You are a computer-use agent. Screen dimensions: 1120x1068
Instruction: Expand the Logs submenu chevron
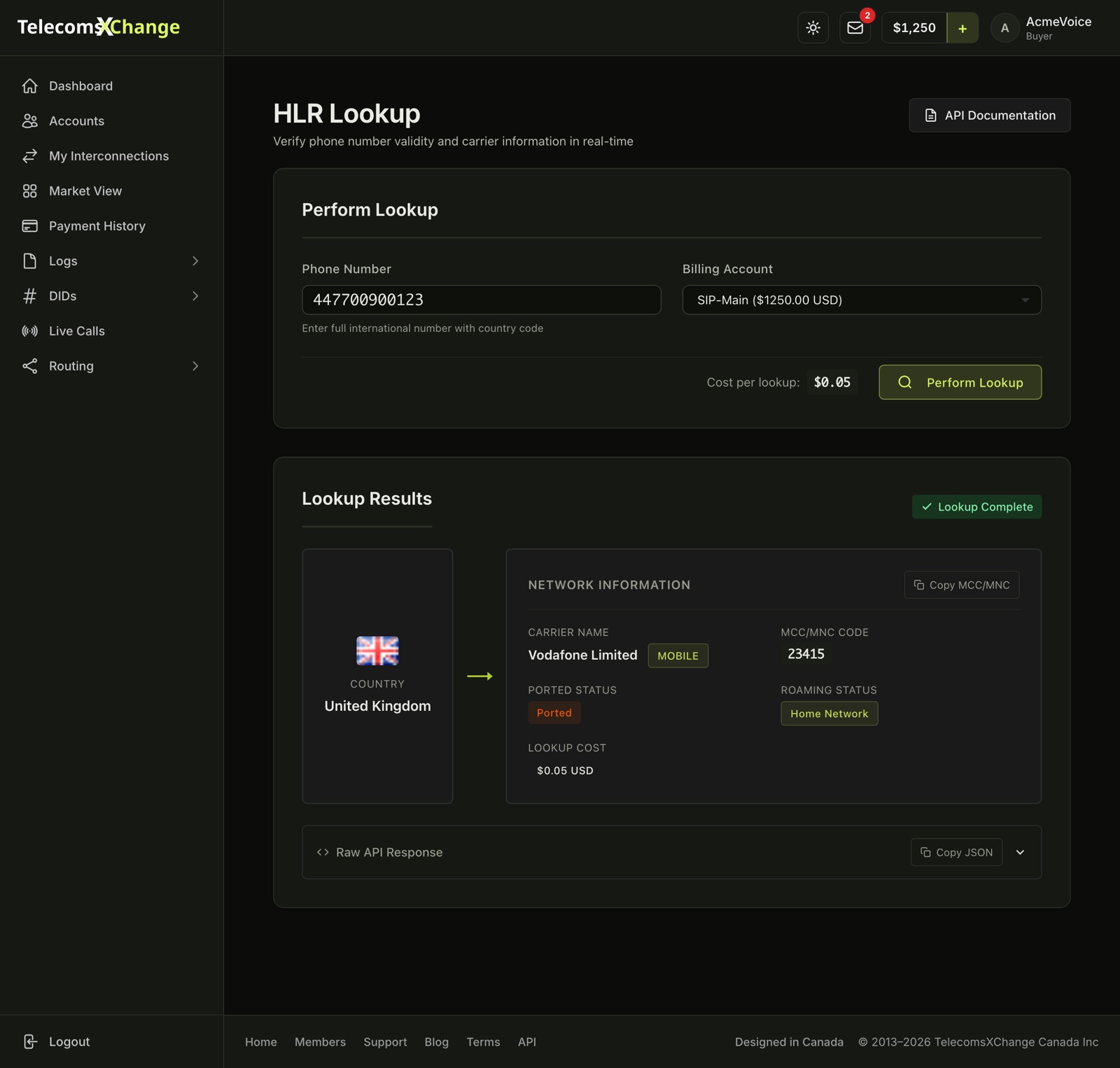pos(195,261)
